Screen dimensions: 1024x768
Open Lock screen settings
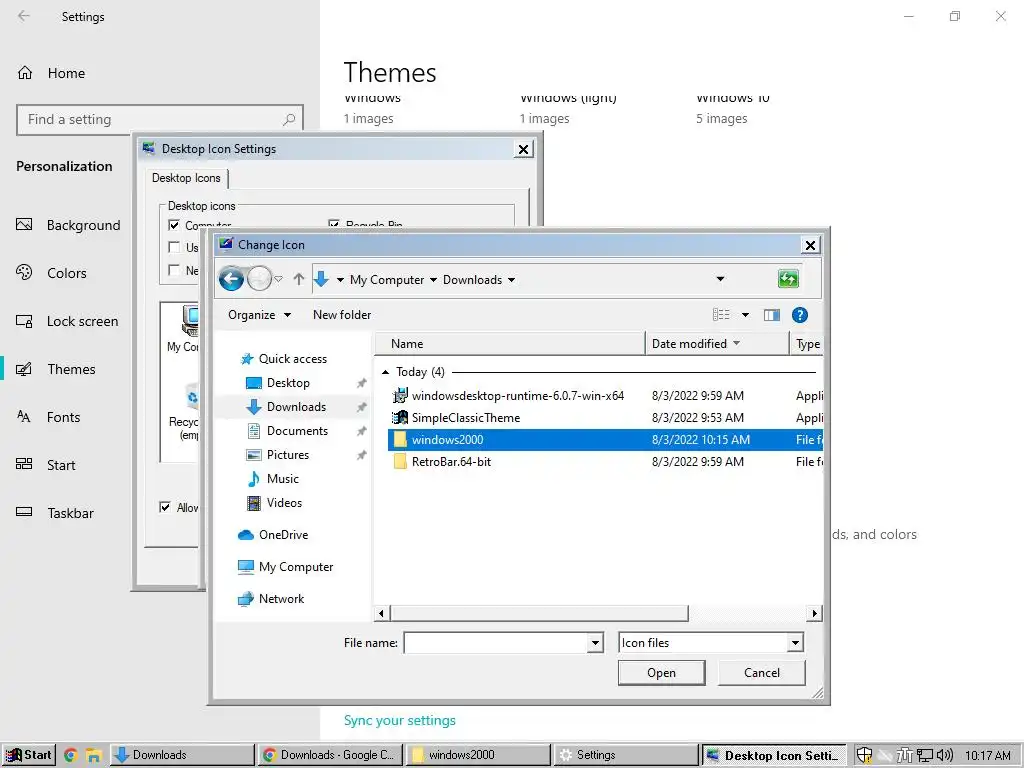pos(67,321)
